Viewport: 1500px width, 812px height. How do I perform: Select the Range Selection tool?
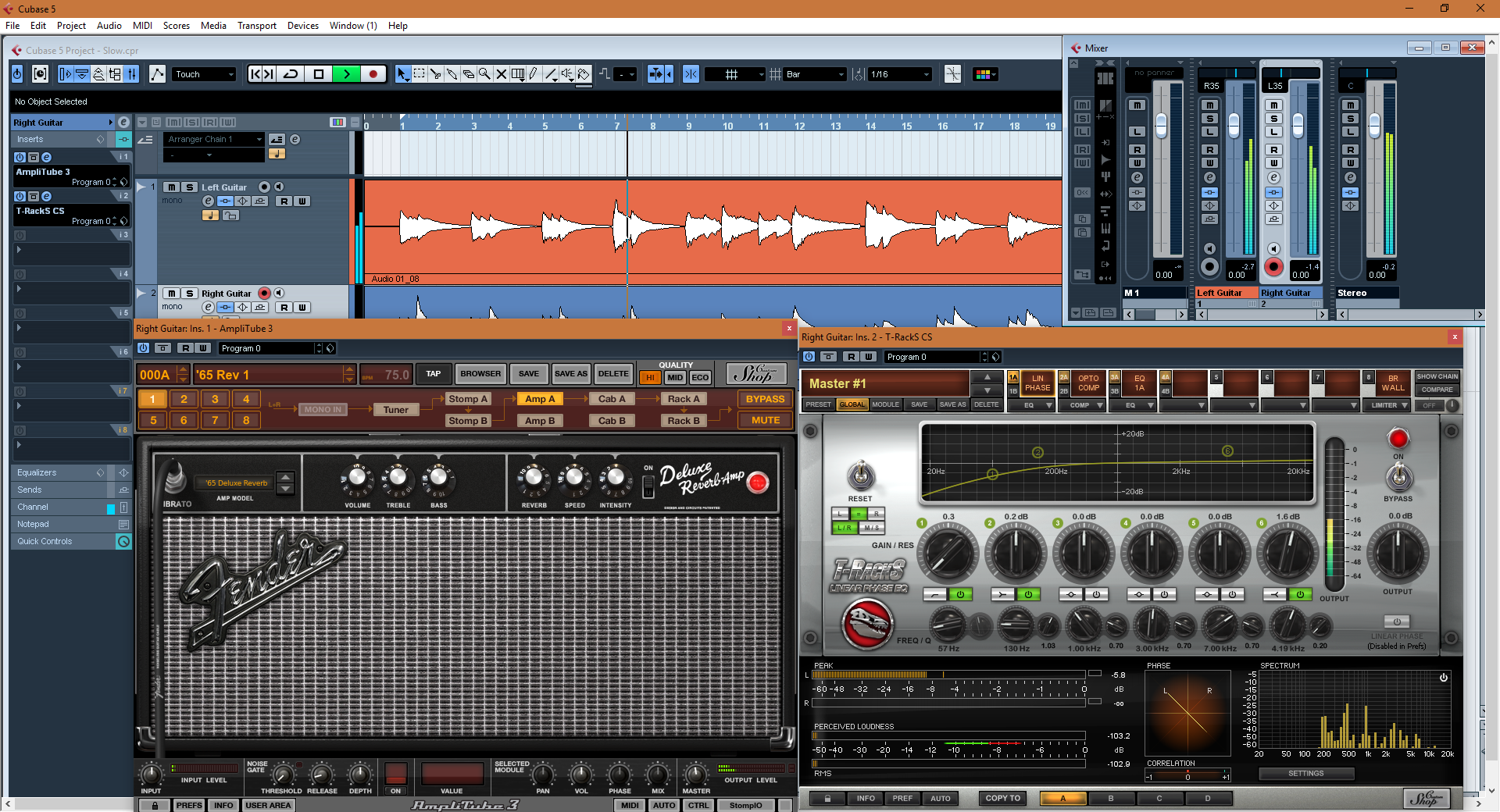pos(419,74)
